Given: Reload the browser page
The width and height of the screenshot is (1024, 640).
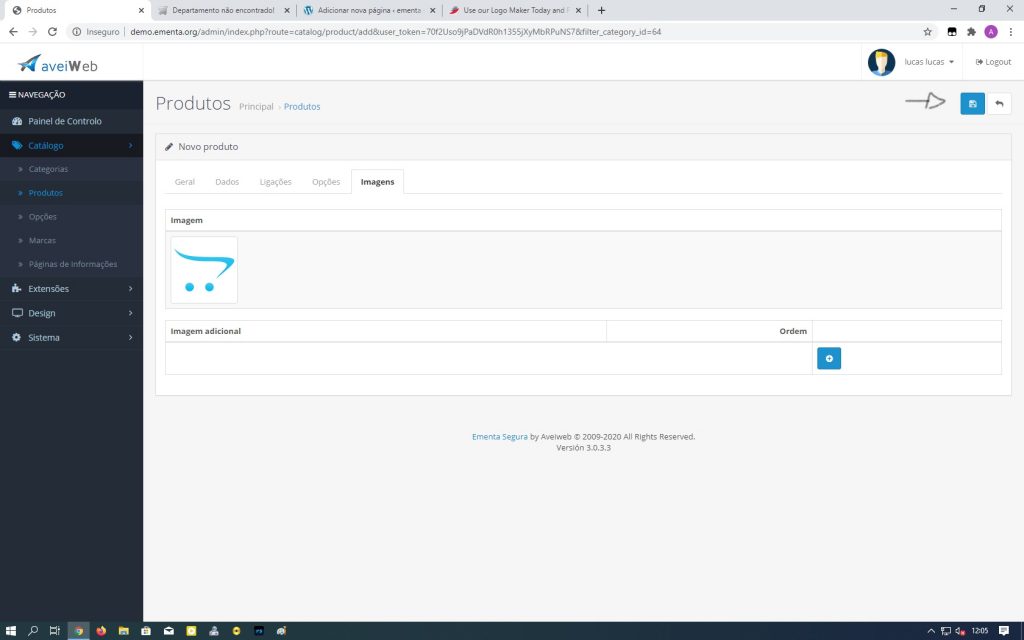Looking at the screenshot, I should (52, 32).
